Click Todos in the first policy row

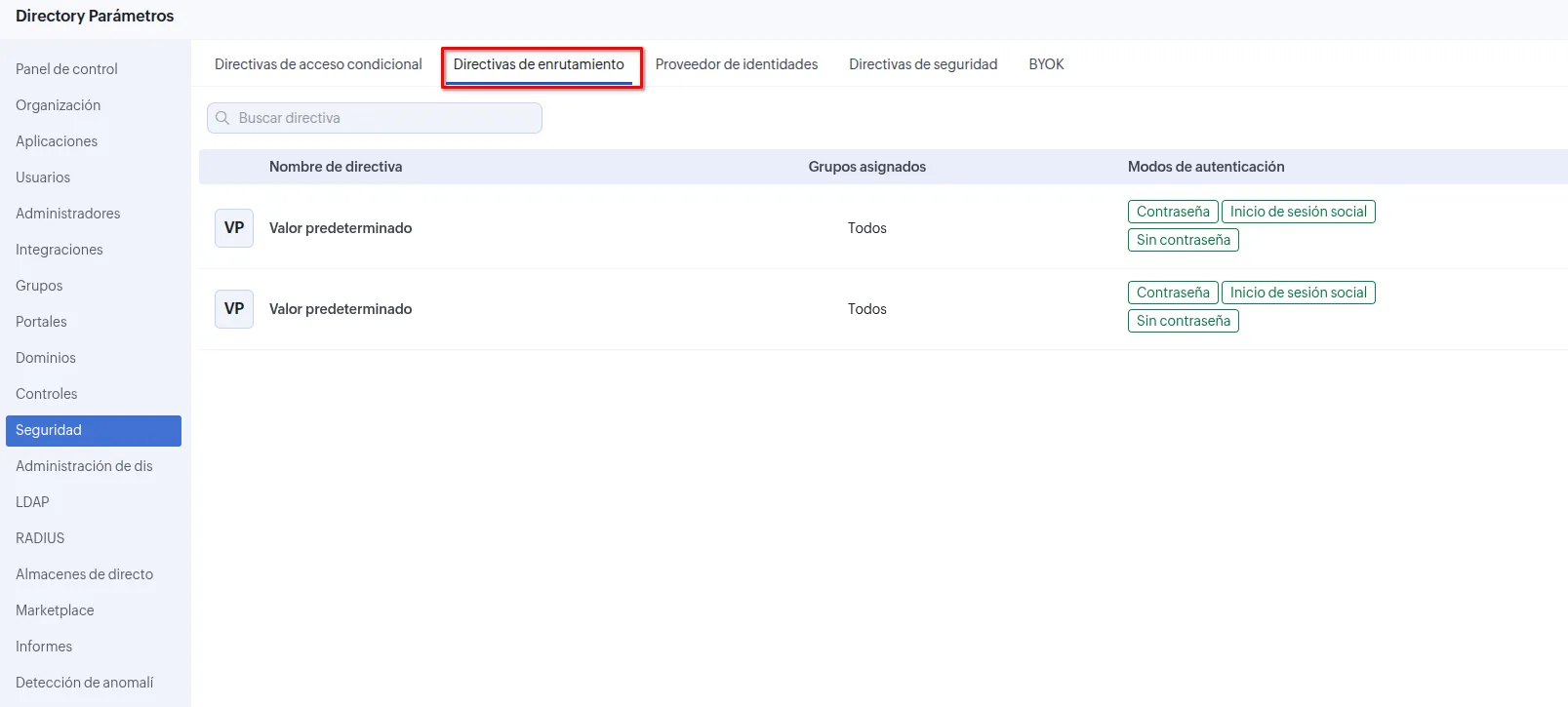[866, 228]
